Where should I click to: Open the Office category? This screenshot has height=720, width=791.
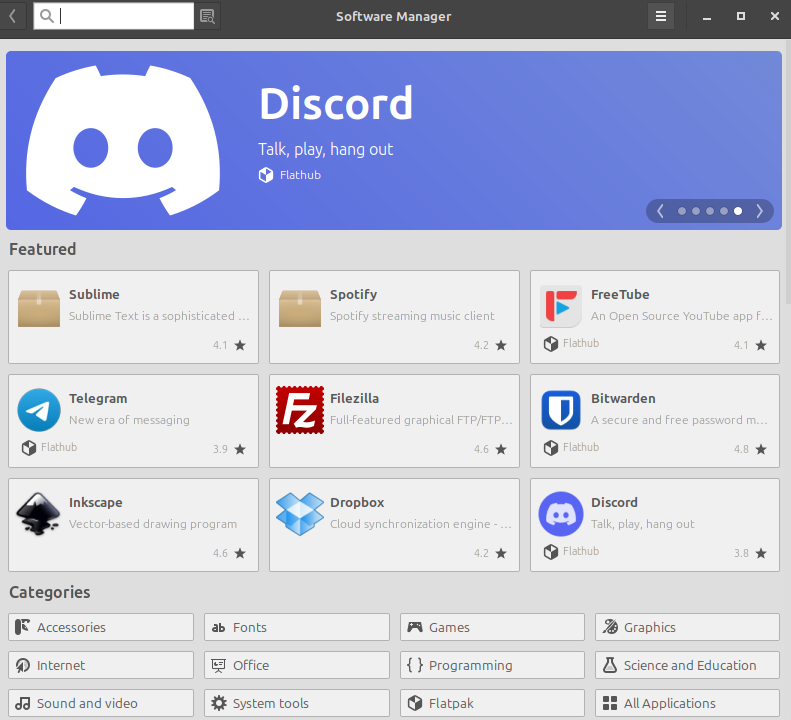coord(297,665)
